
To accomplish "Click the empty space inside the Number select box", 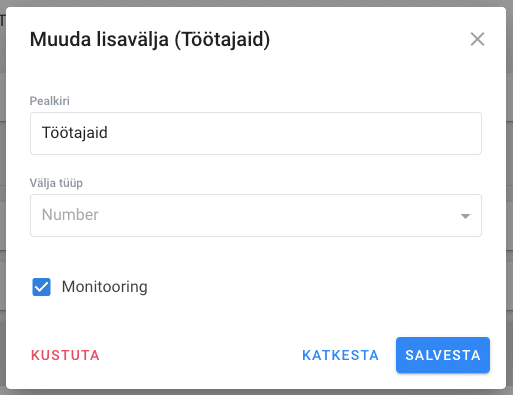I will point(277,215).
